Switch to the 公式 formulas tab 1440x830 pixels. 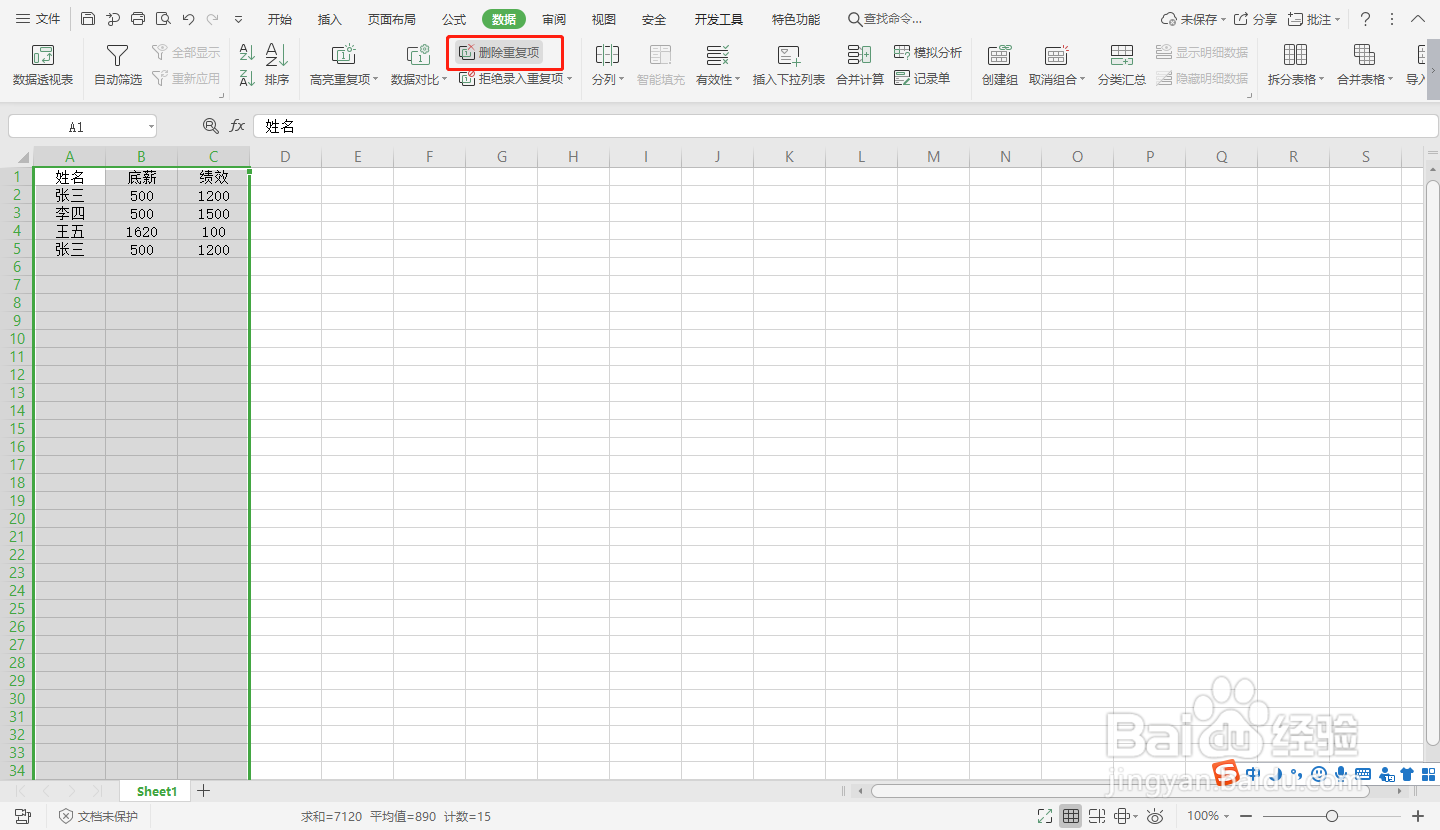pyautogui.click(x=454, y=19)
